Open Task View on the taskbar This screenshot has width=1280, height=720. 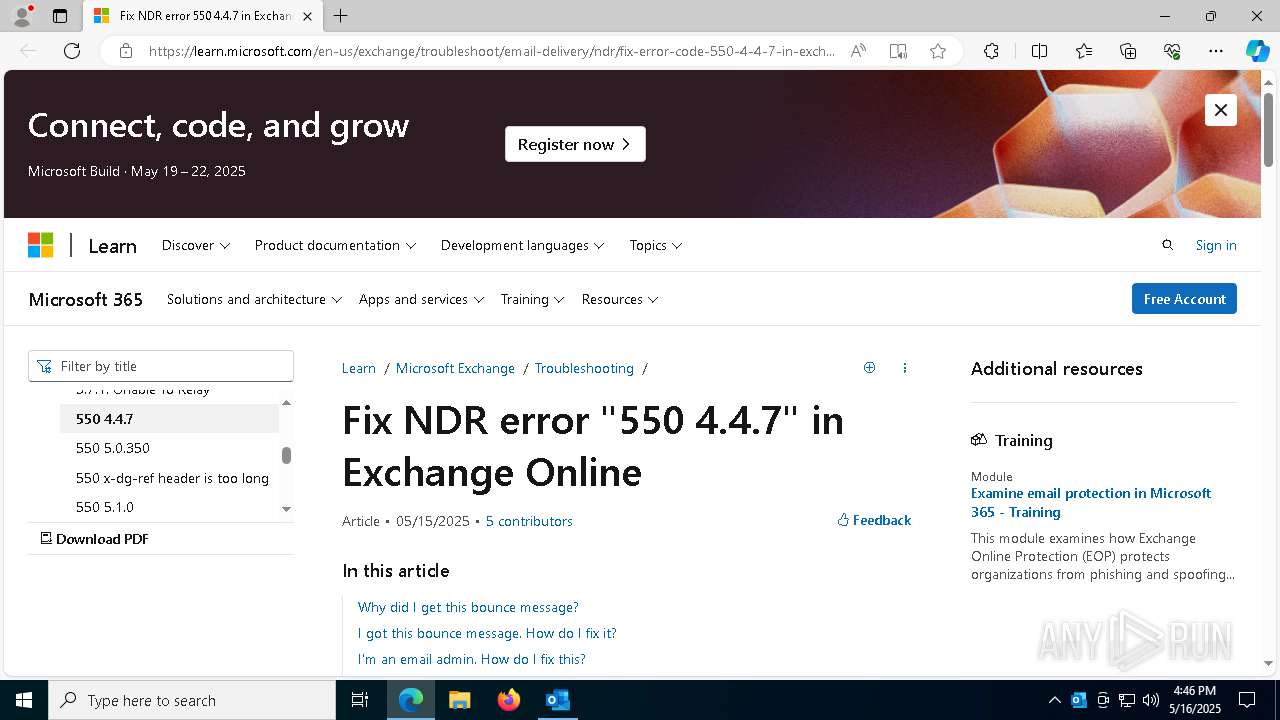pyautogui.click(x=360, y=700)
